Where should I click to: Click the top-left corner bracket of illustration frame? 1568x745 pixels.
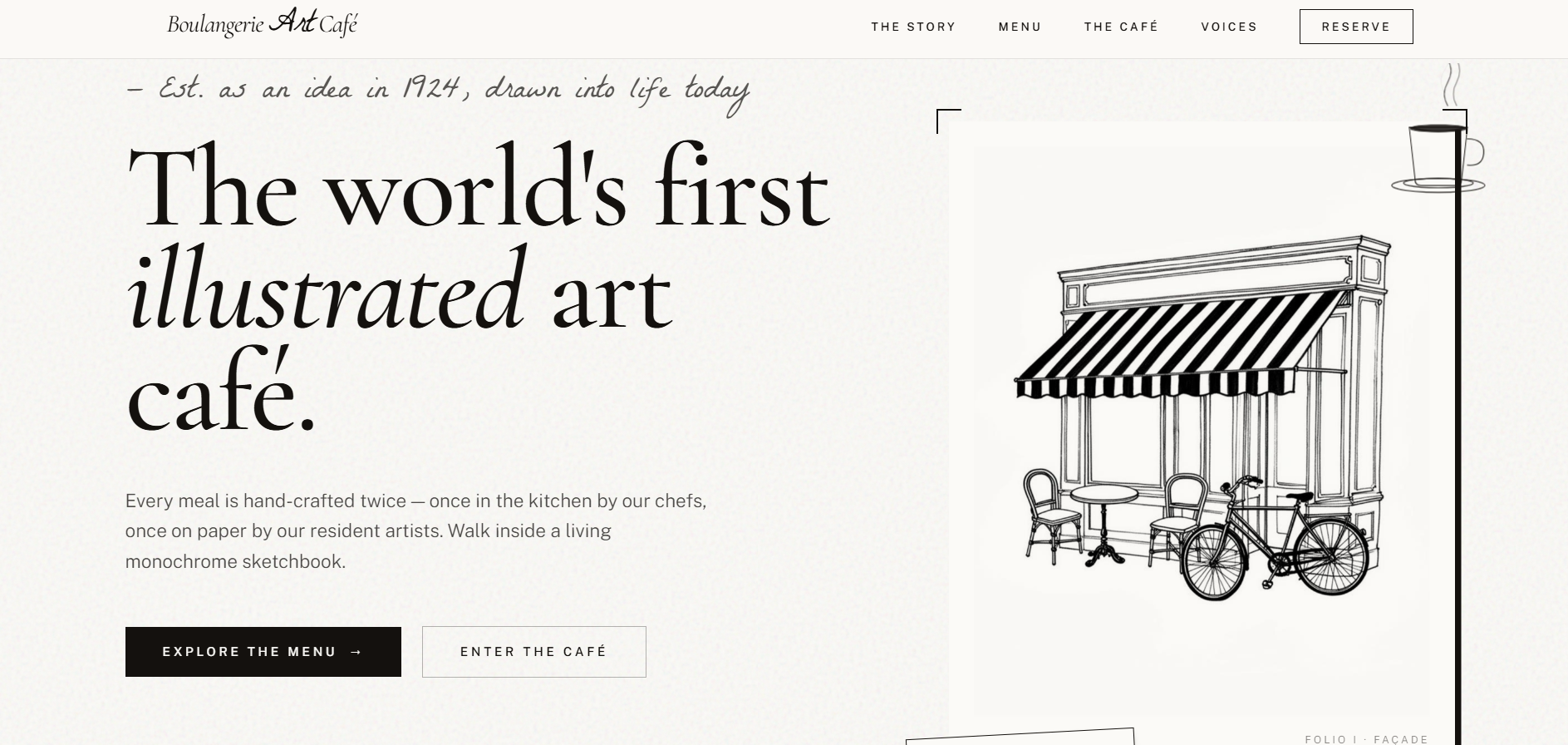pyautogui.click(x=948, y=121)
